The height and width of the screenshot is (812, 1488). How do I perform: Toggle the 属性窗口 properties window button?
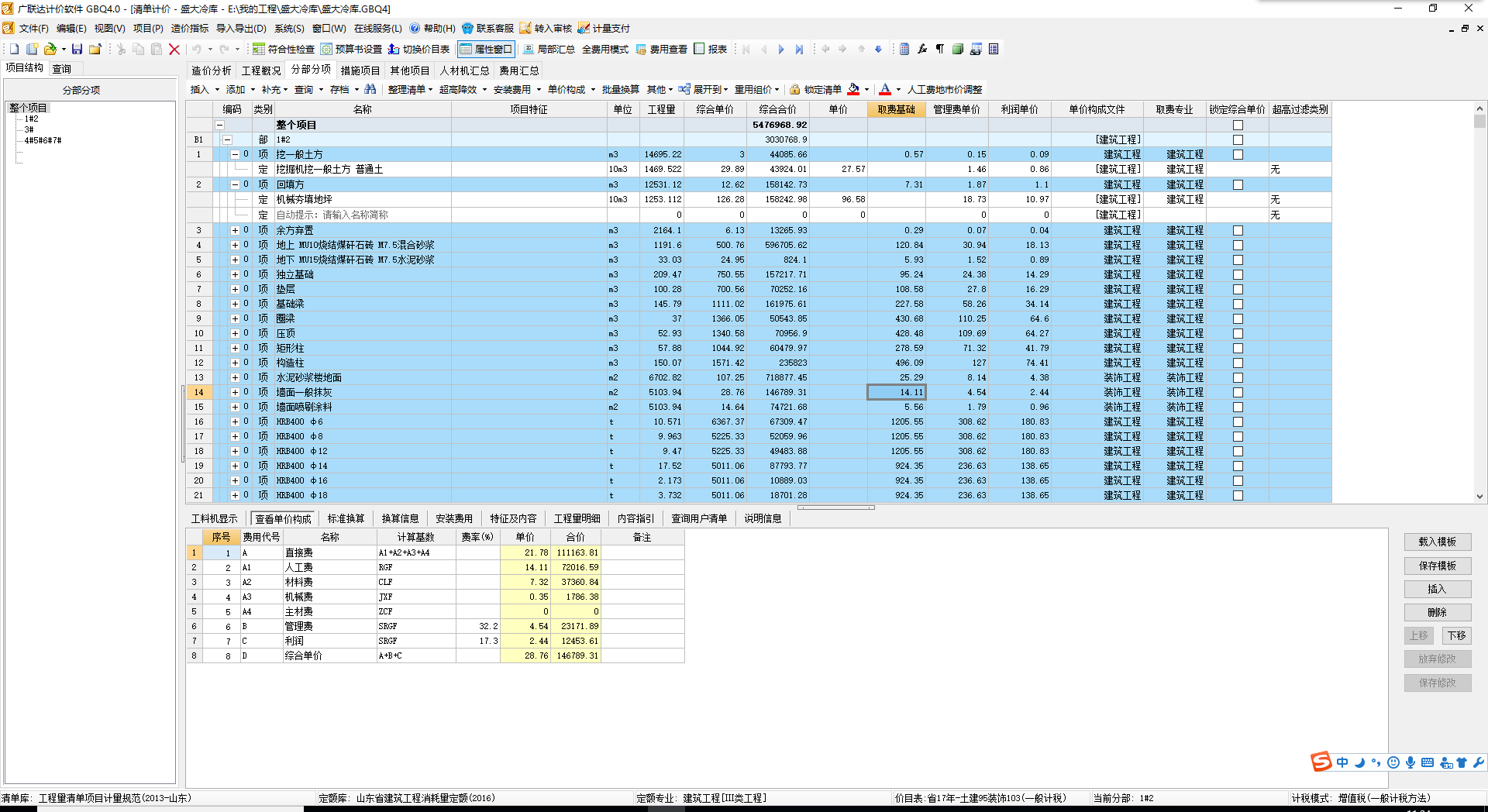click(x=487, y=49)
